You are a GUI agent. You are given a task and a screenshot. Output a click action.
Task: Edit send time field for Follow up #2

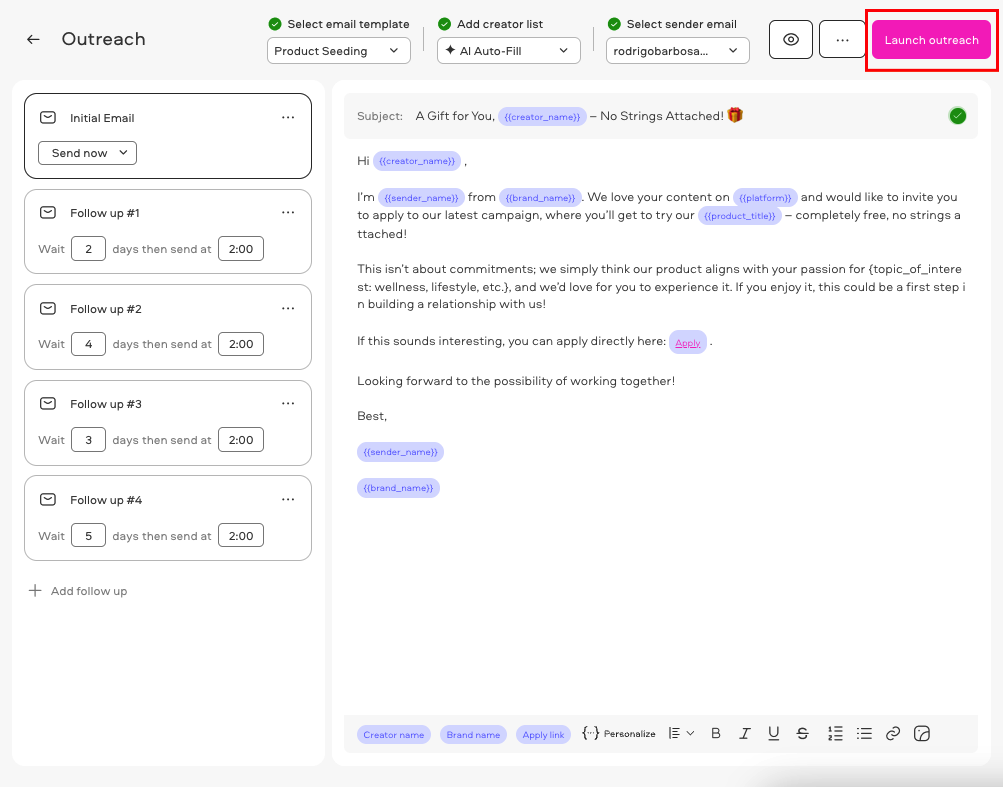pos(241,344)
